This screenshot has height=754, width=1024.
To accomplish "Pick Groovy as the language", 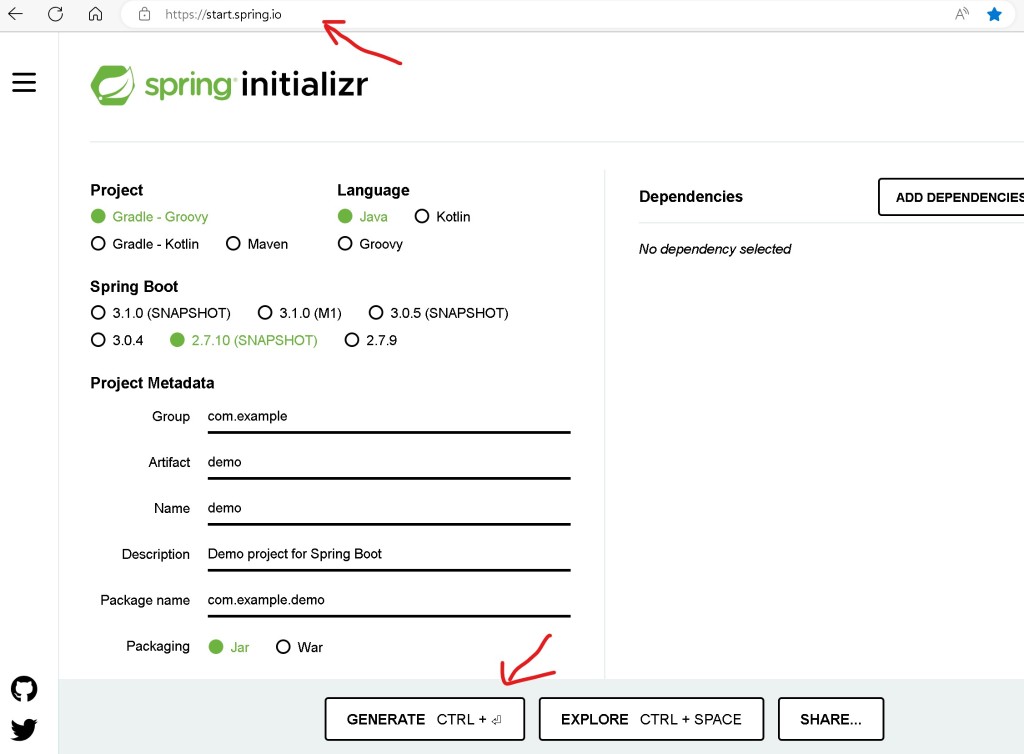I will [370, 243].
